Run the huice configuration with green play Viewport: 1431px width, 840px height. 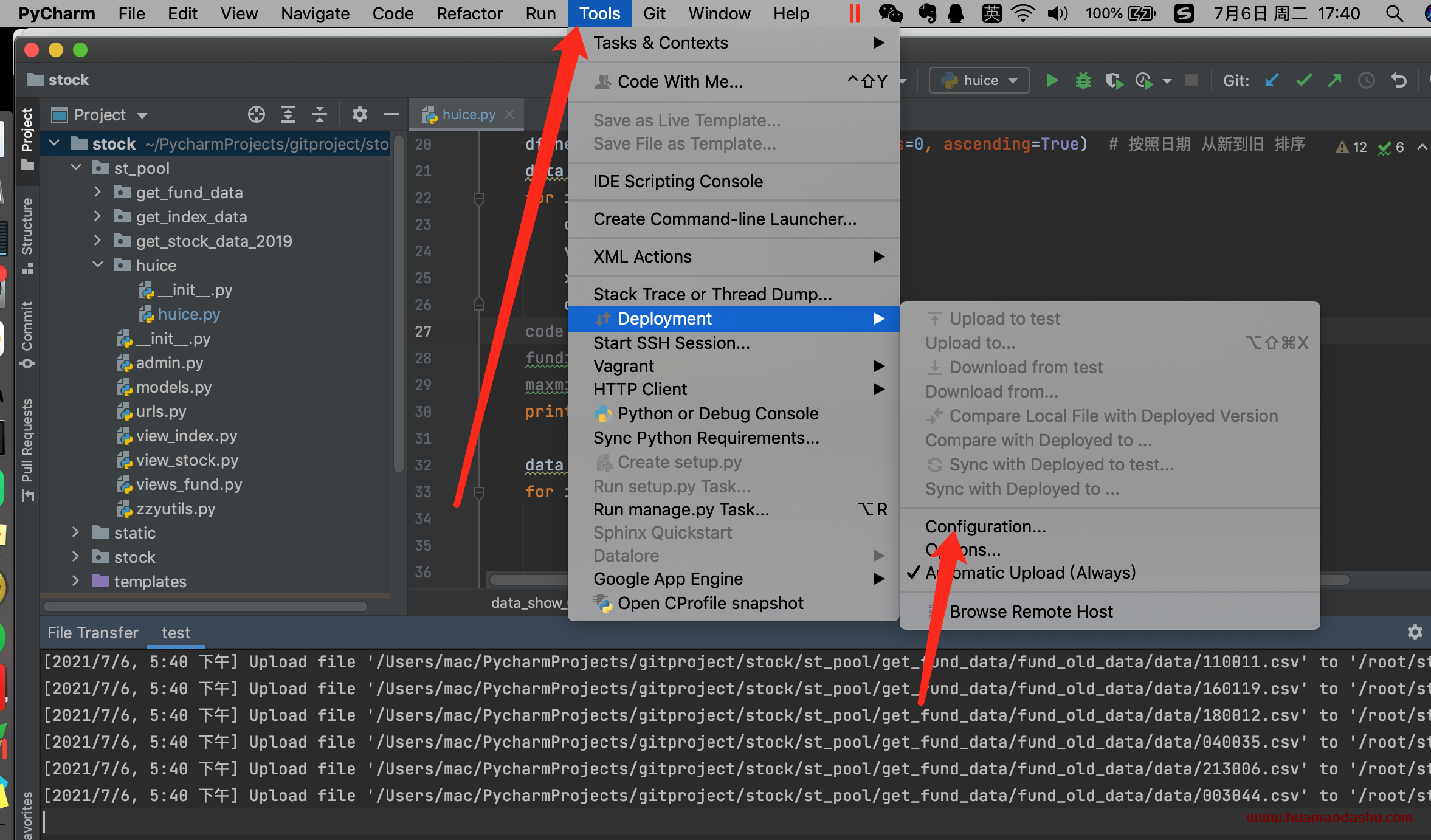(1052, 80)
